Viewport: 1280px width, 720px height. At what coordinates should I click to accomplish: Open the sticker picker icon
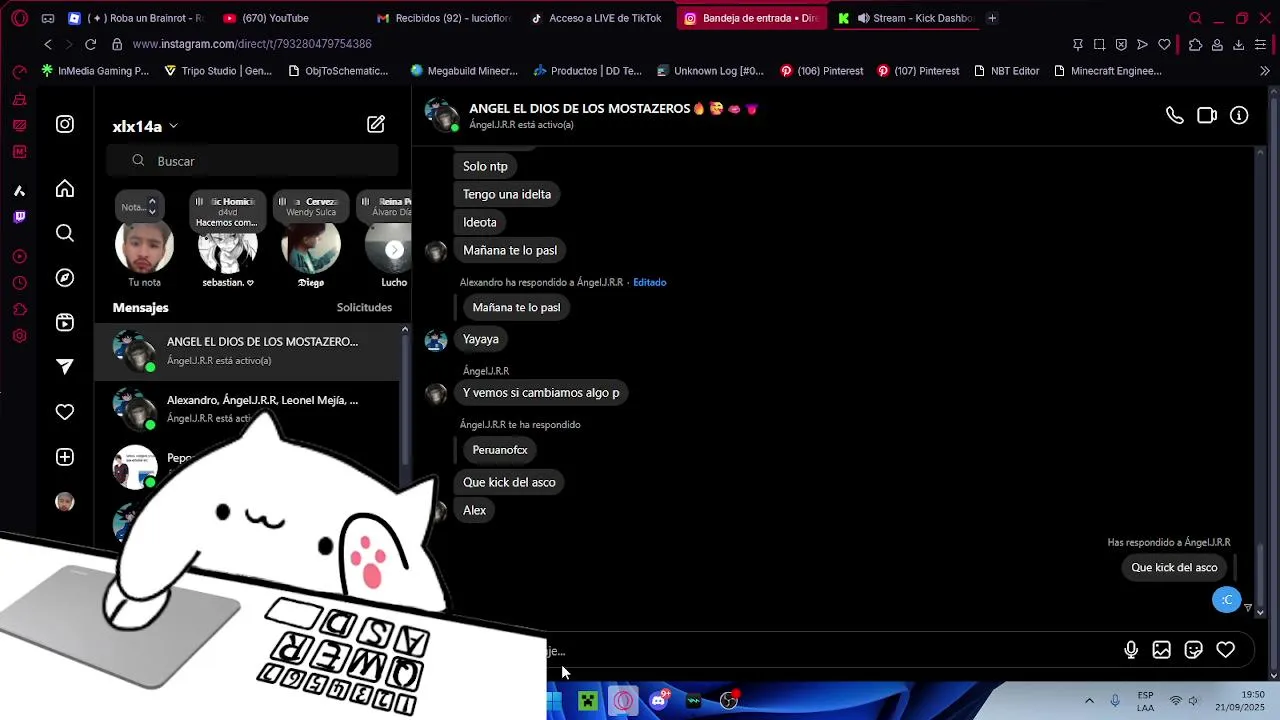1194,650
